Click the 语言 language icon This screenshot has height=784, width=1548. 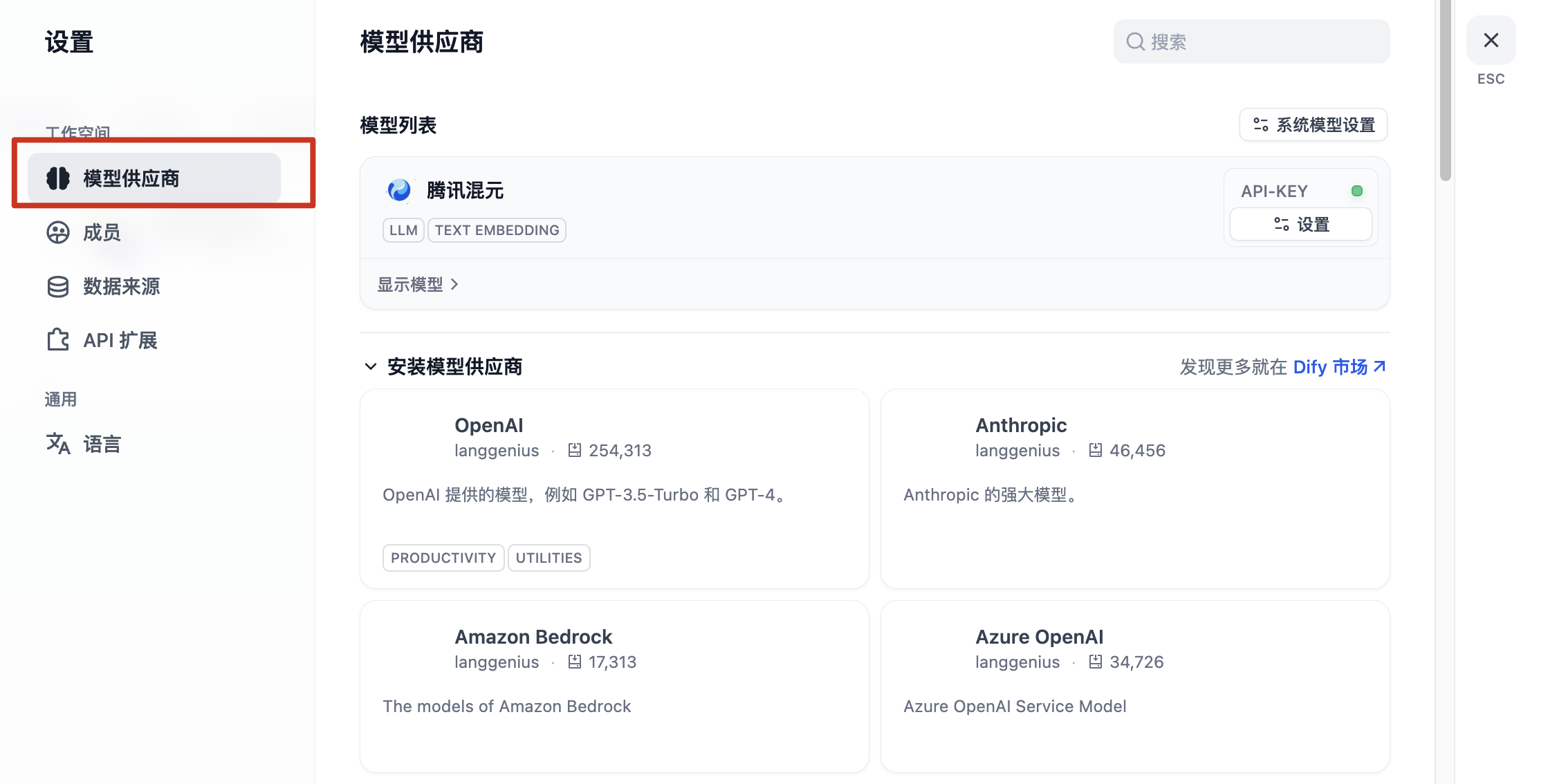coord(58,443)
